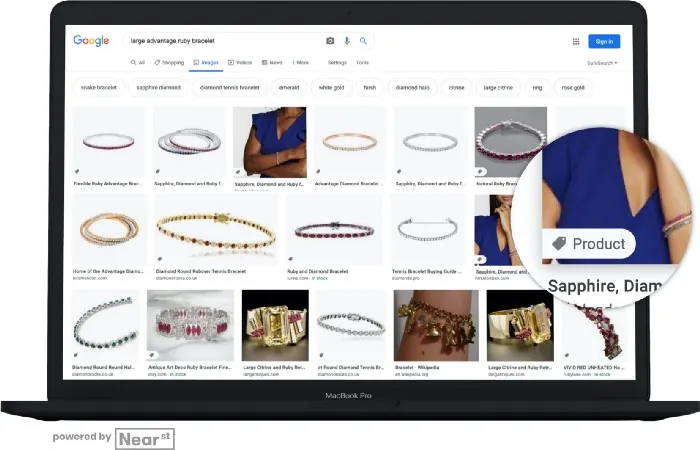The image size is (700, 450).
Task: Open search by image camera icon
Action: coord(330,41)
